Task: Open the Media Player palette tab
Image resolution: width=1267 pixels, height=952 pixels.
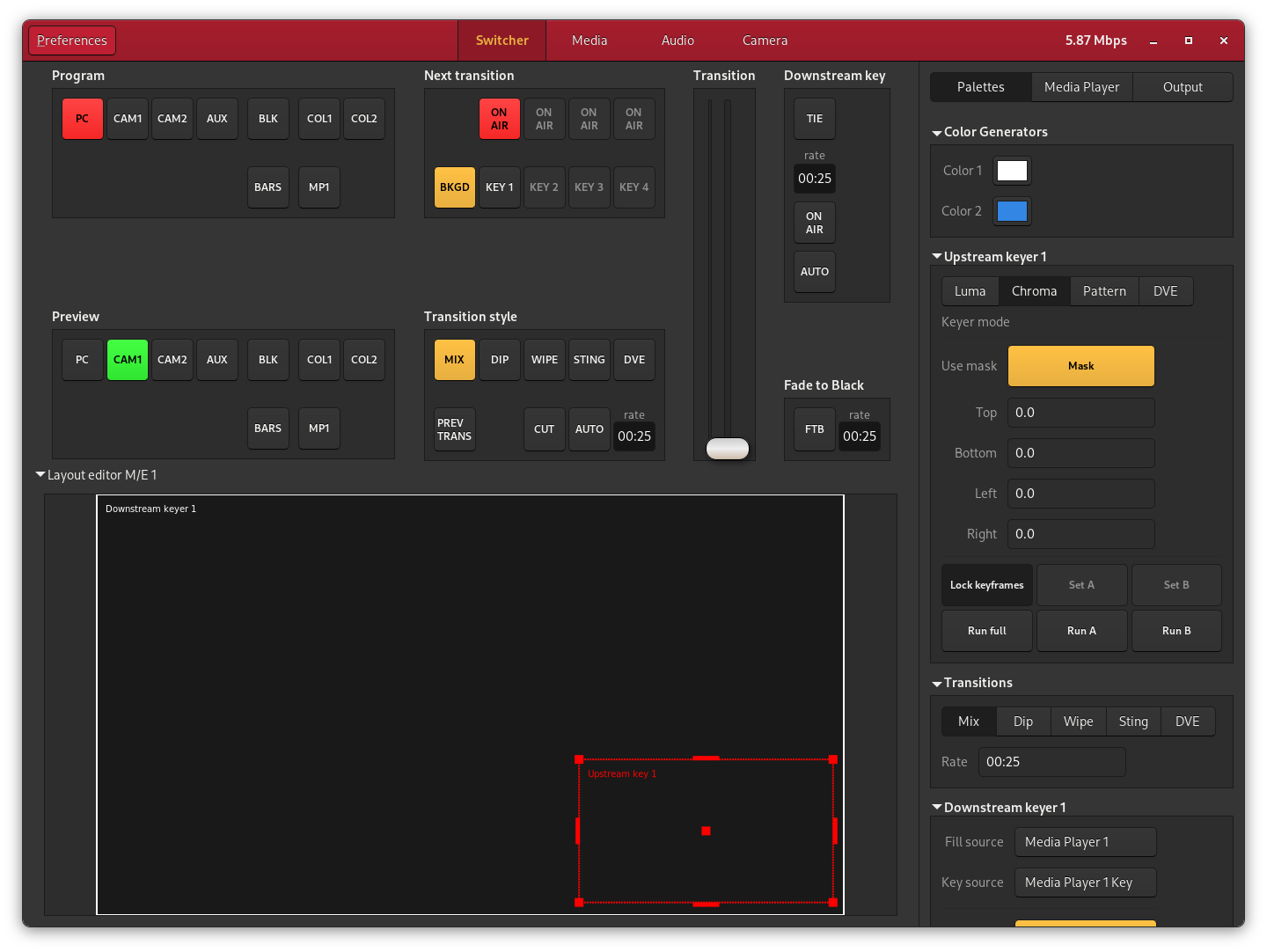Action: (x=1081, y=87)
